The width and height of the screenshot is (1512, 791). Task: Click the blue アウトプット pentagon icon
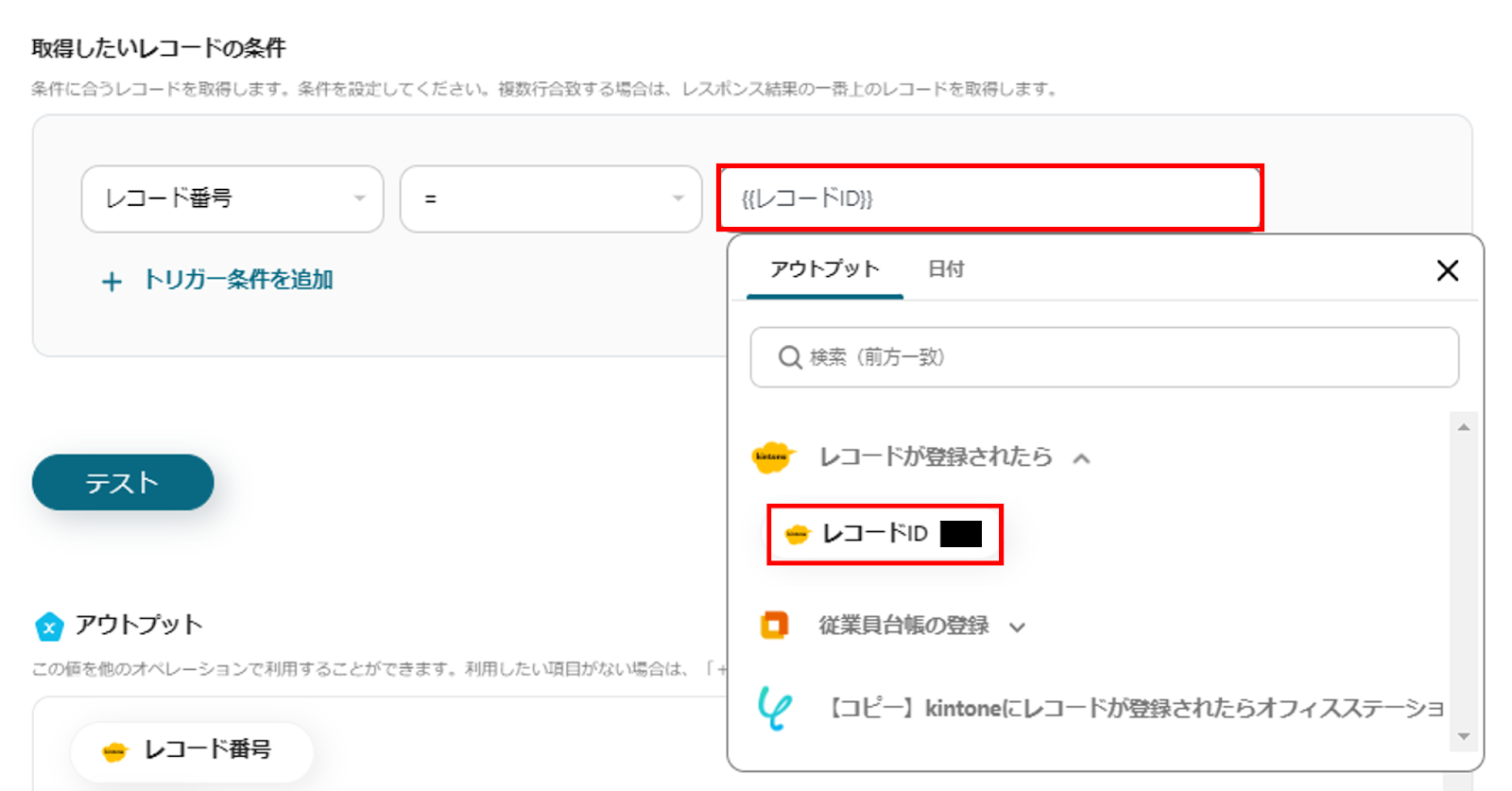tap(49, 626)
